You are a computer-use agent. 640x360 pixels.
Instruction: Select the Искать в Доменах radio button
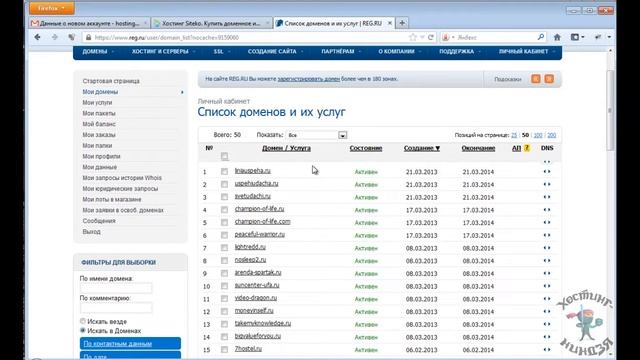(x=83, y=330)
